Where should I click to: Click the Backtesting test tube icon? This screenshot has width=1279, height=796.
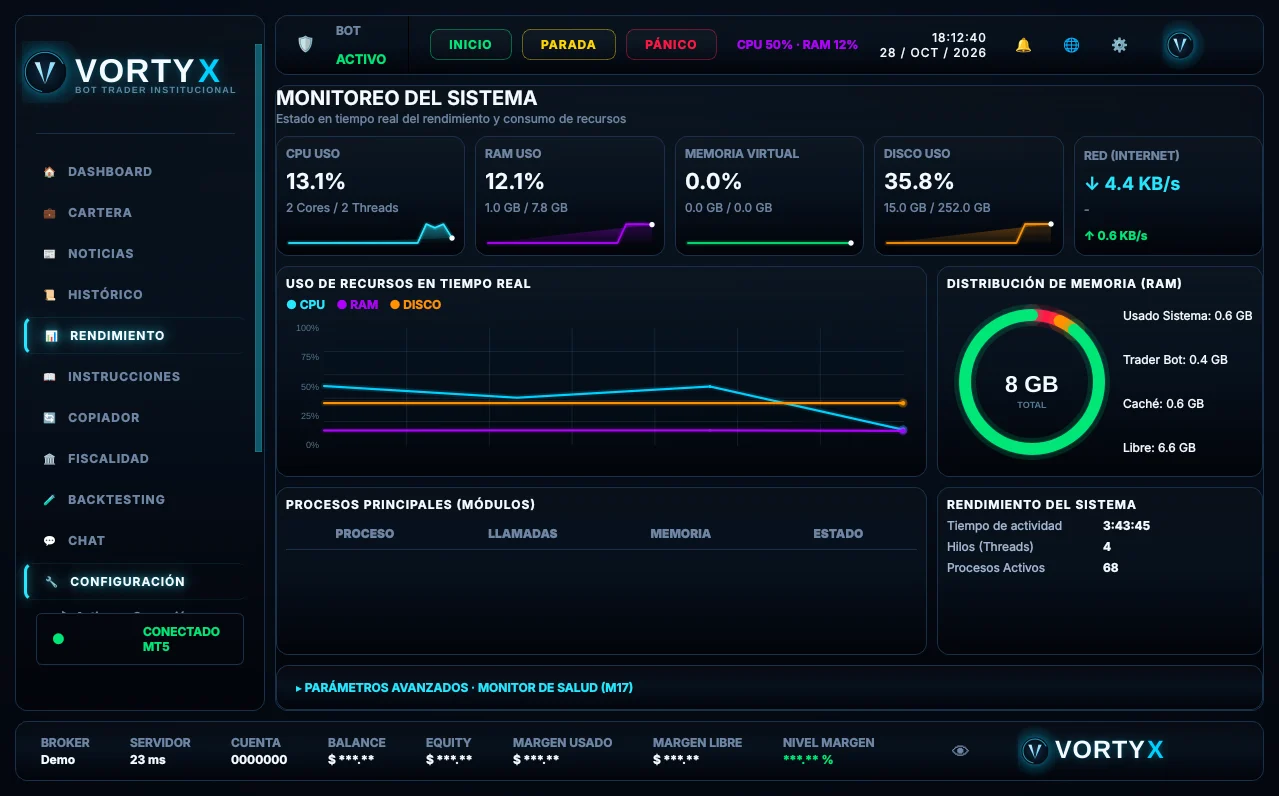(49, 500)
